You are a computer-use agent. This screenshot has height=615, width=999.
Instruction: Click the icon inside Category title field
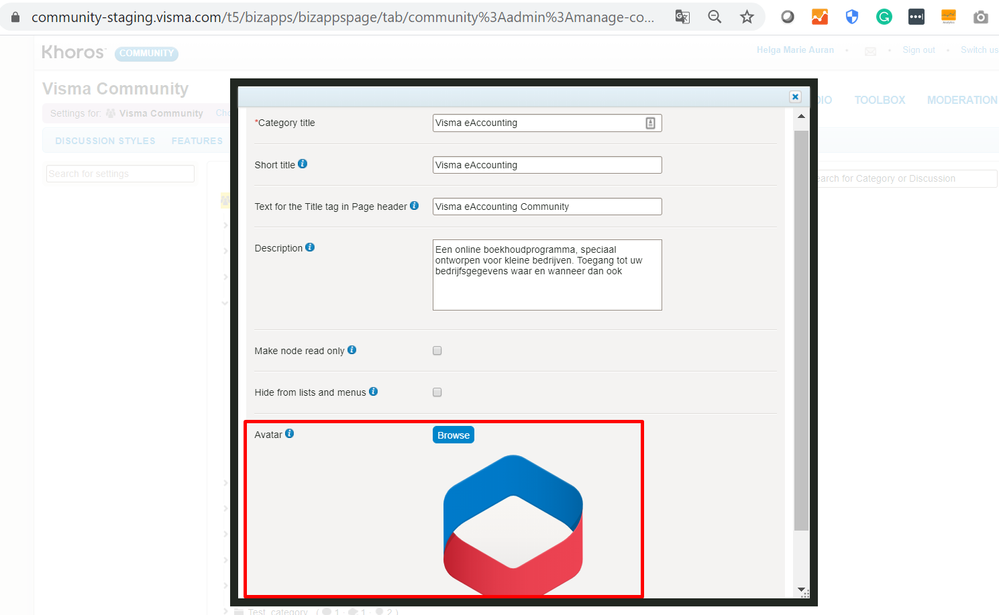click(650, 123)
